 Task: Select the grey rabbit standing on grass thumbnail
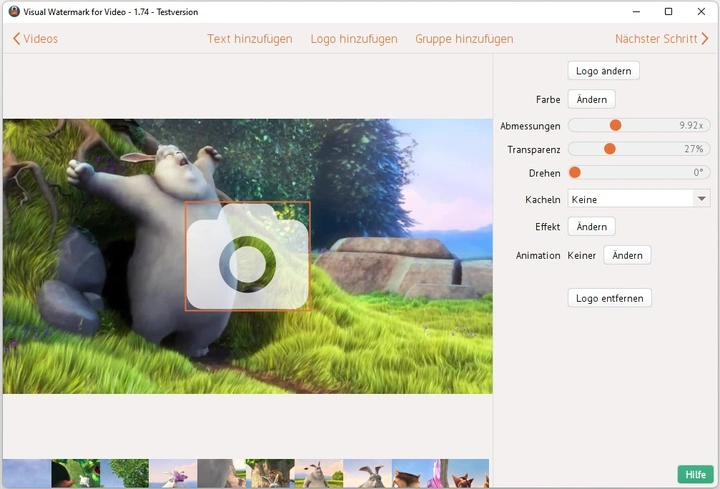(x=319, y=473)
